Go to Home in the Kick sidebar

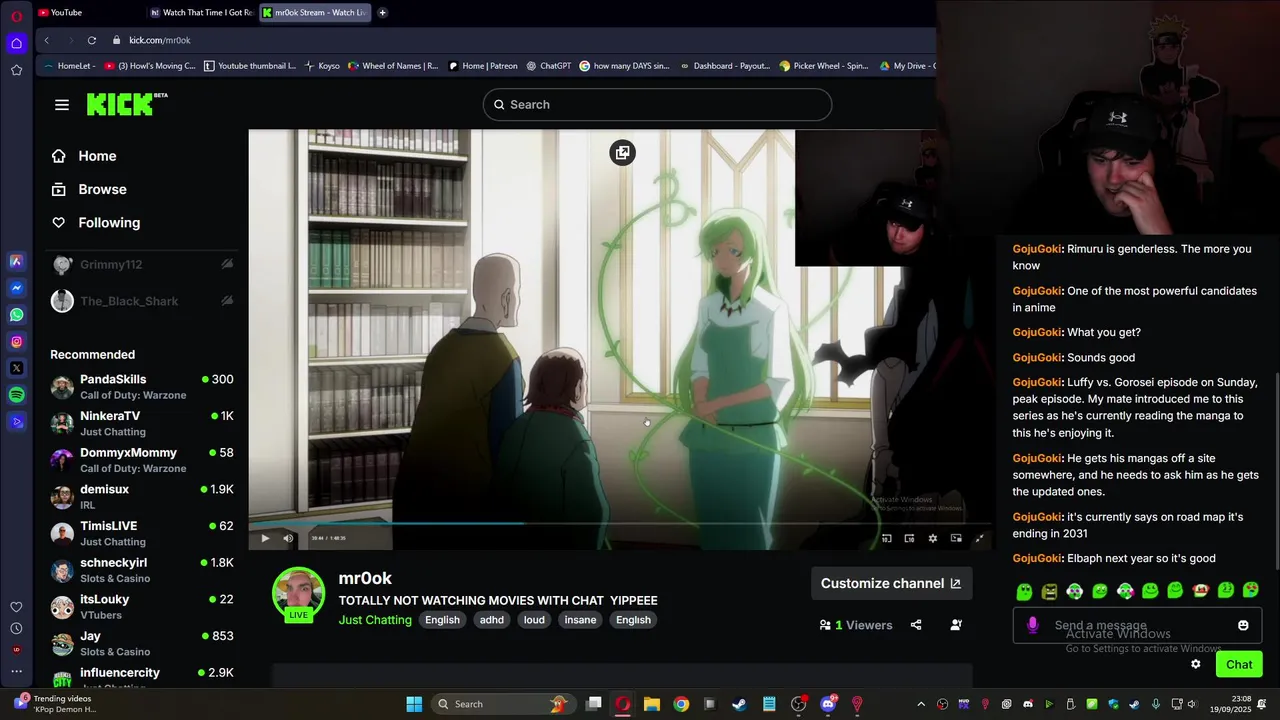coord(97,156)
